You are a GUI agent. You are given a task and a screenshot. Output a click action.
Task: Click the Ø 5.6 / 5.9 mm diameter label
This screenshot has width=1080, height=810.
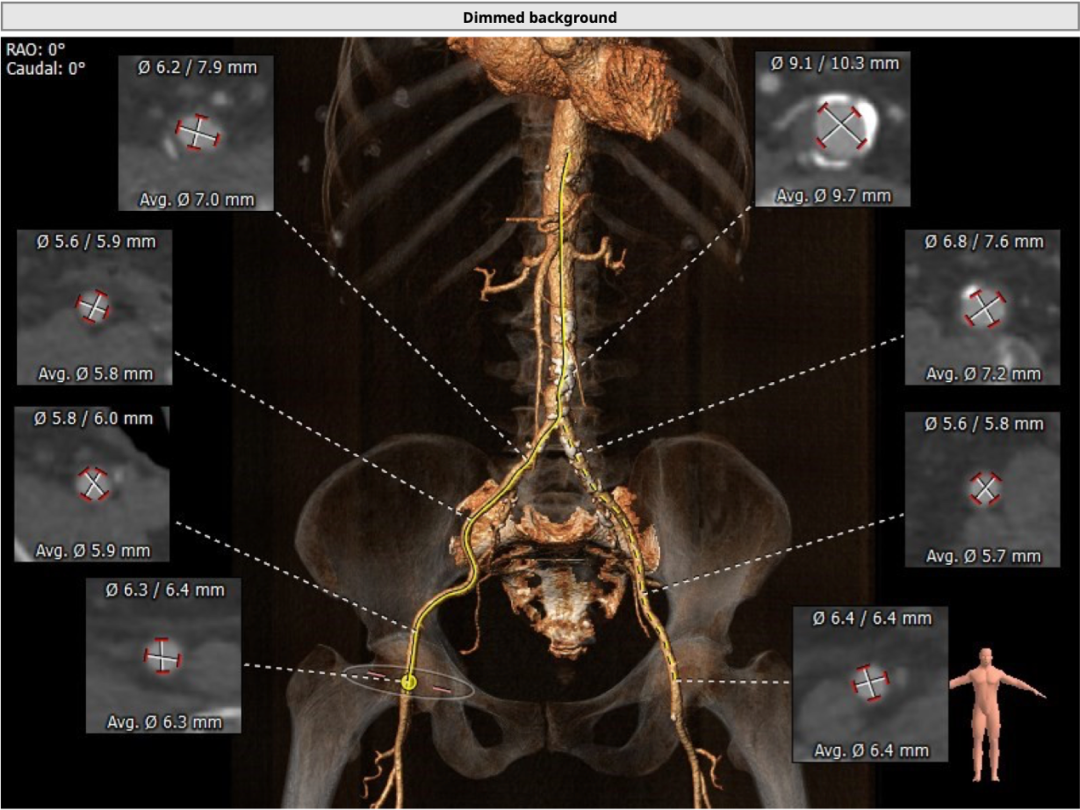point(95,241)
